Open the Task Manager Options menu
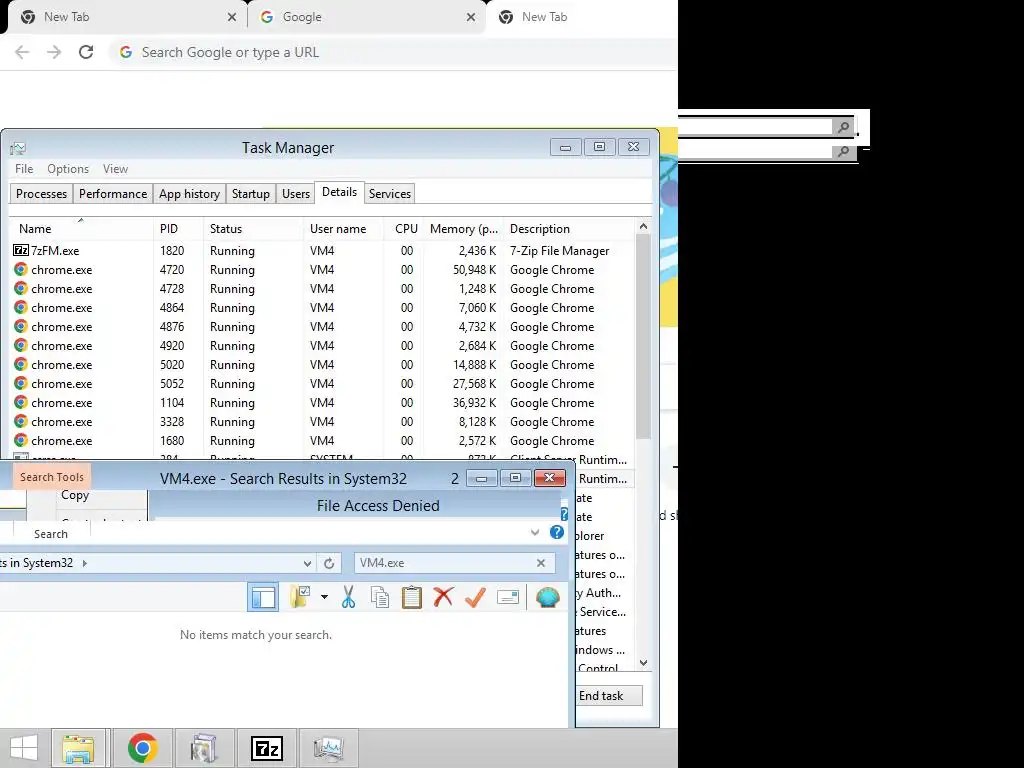This screenshot has width=1024, height=768. click(x=68, y=168)
